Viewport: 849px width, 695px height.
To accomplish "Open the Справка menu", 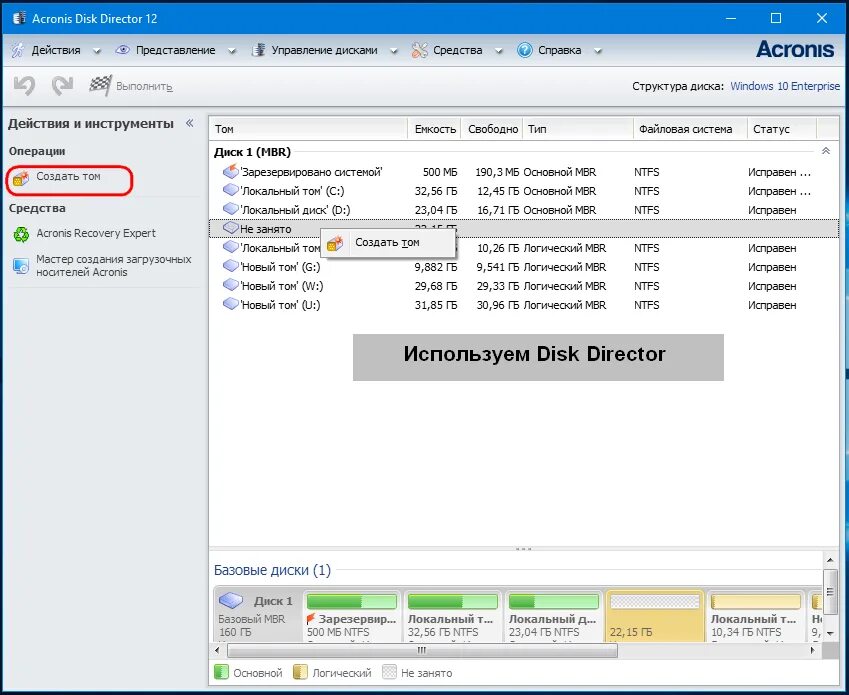I will coord(559,50).
